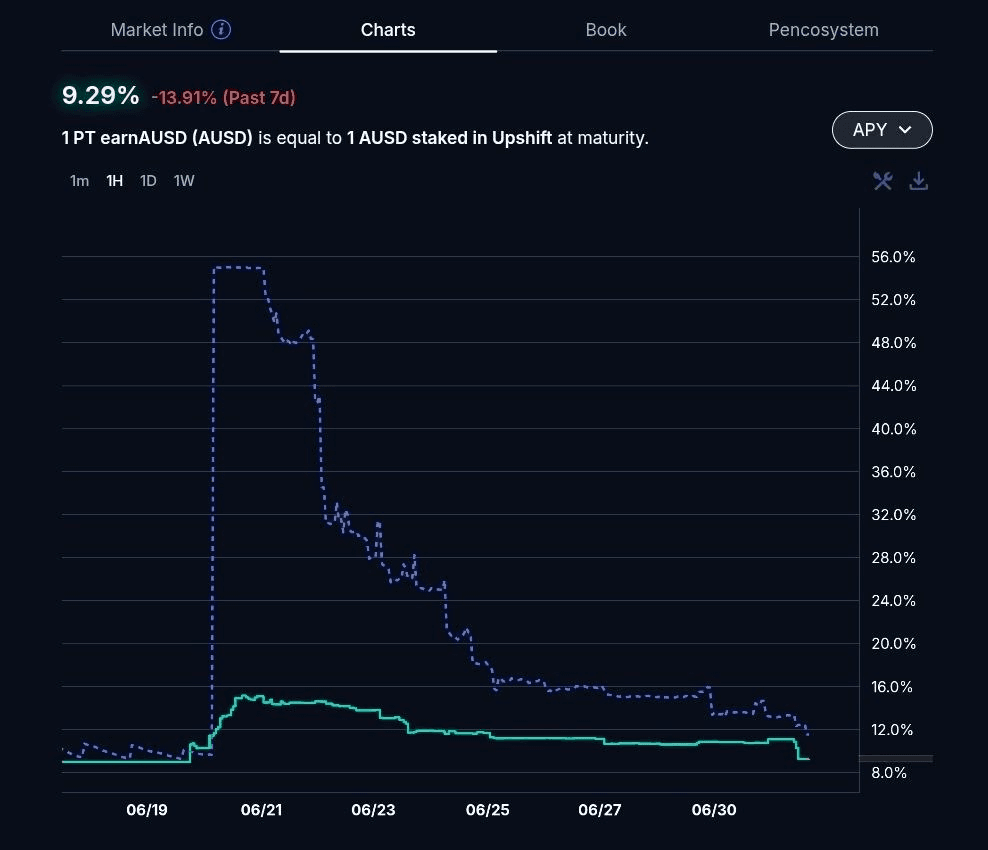
Task: Click the dashed line peak near 56%
Action: [x=238, y=267]
